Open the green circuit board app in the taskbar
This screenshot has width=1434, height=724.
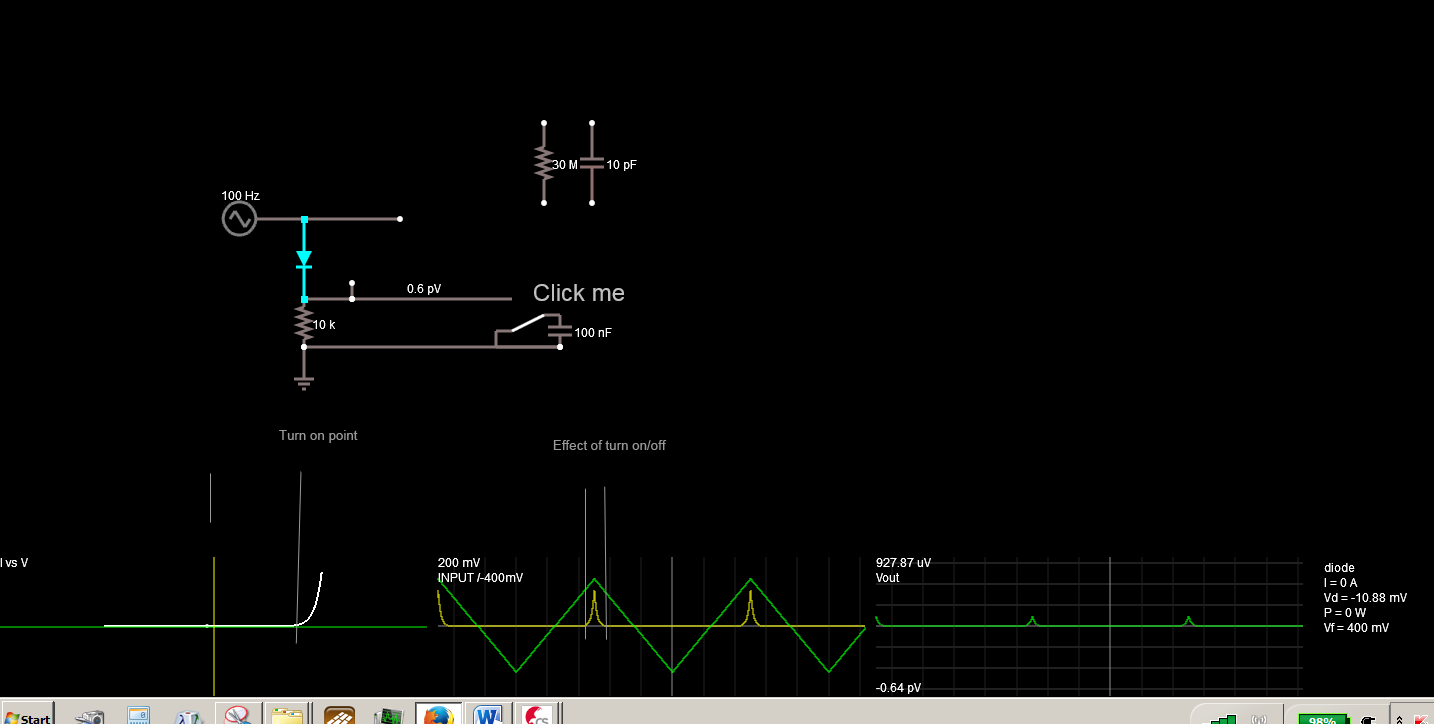388,715
